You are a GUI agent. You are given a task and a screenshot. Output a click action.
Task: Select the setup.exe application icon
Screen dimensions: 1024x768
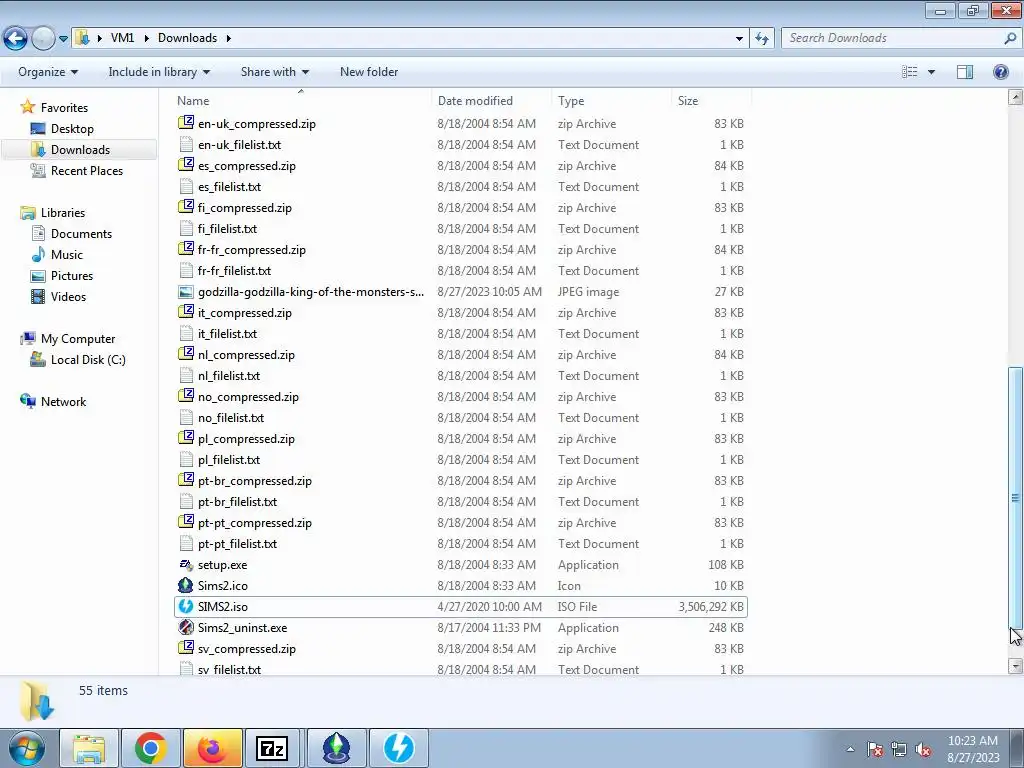(186, 565)
